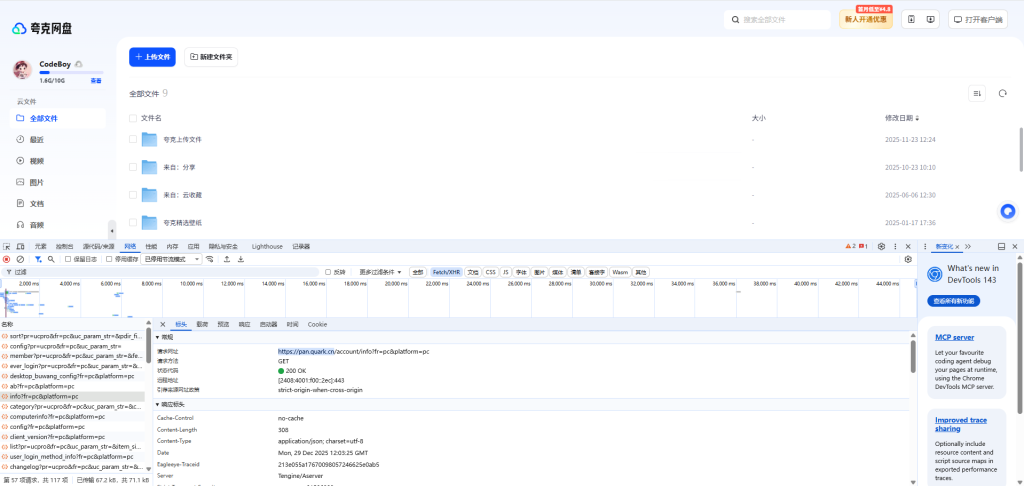The height and width of the screenshot is (486, 1024).
Task: Close the request details pane
Action: click(163, 324)
